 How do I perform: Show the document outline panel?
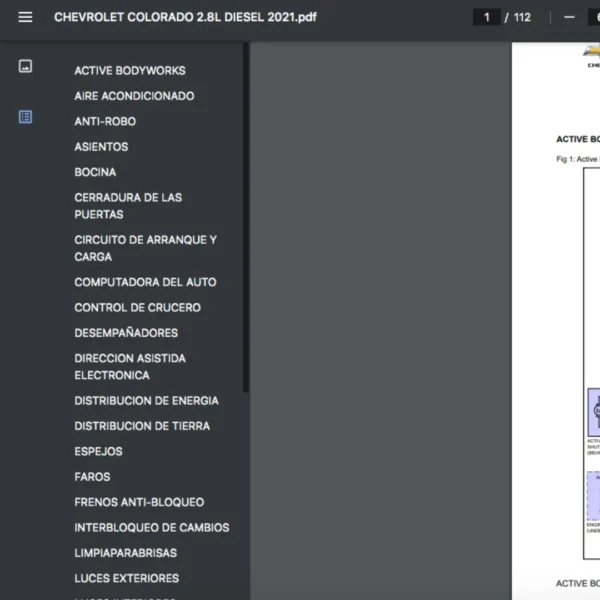pyautogui.click(x=25, y=117)
